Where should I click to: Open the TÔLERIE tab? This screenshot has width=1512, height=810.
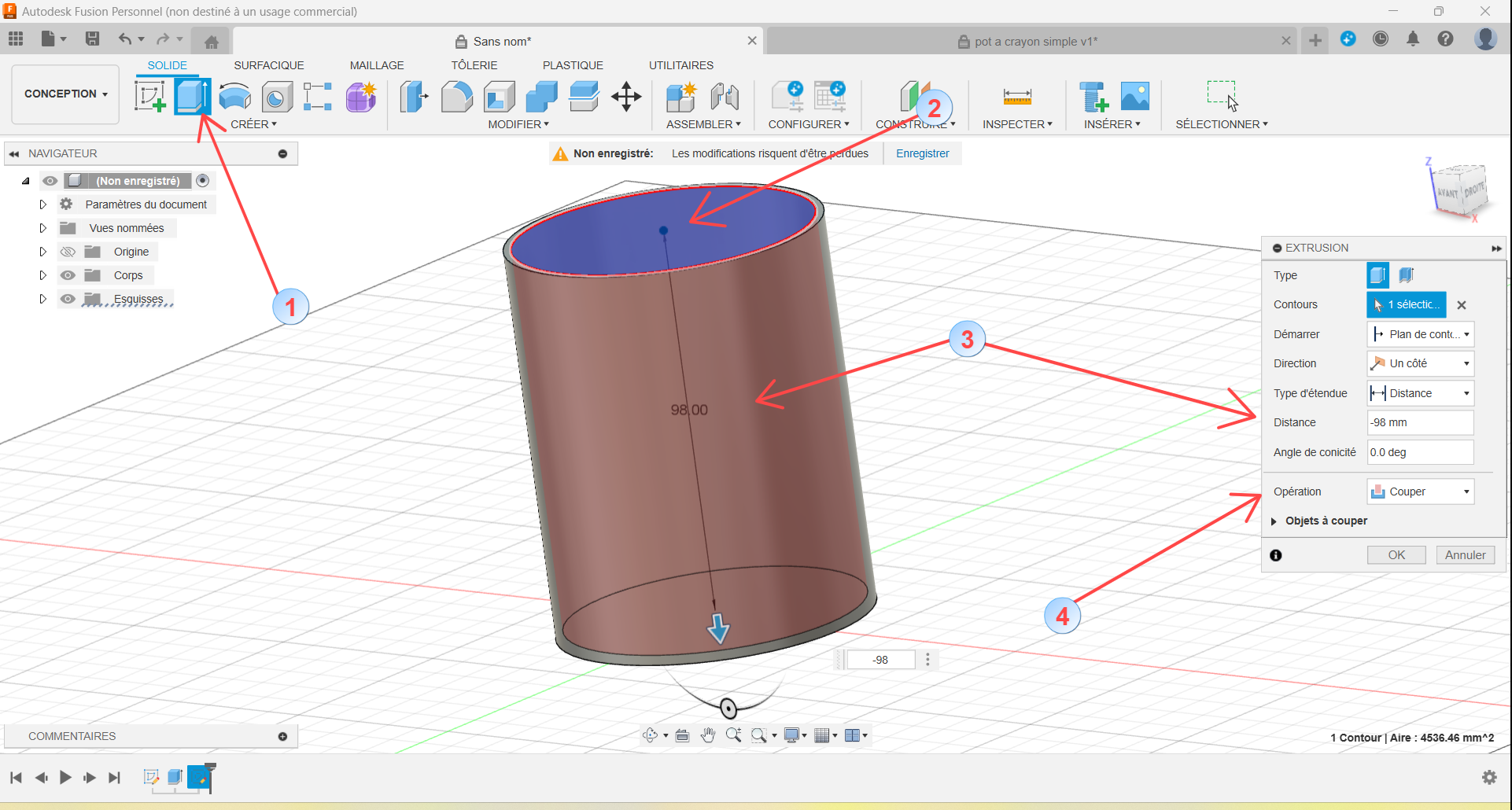[x=474, y=65]
